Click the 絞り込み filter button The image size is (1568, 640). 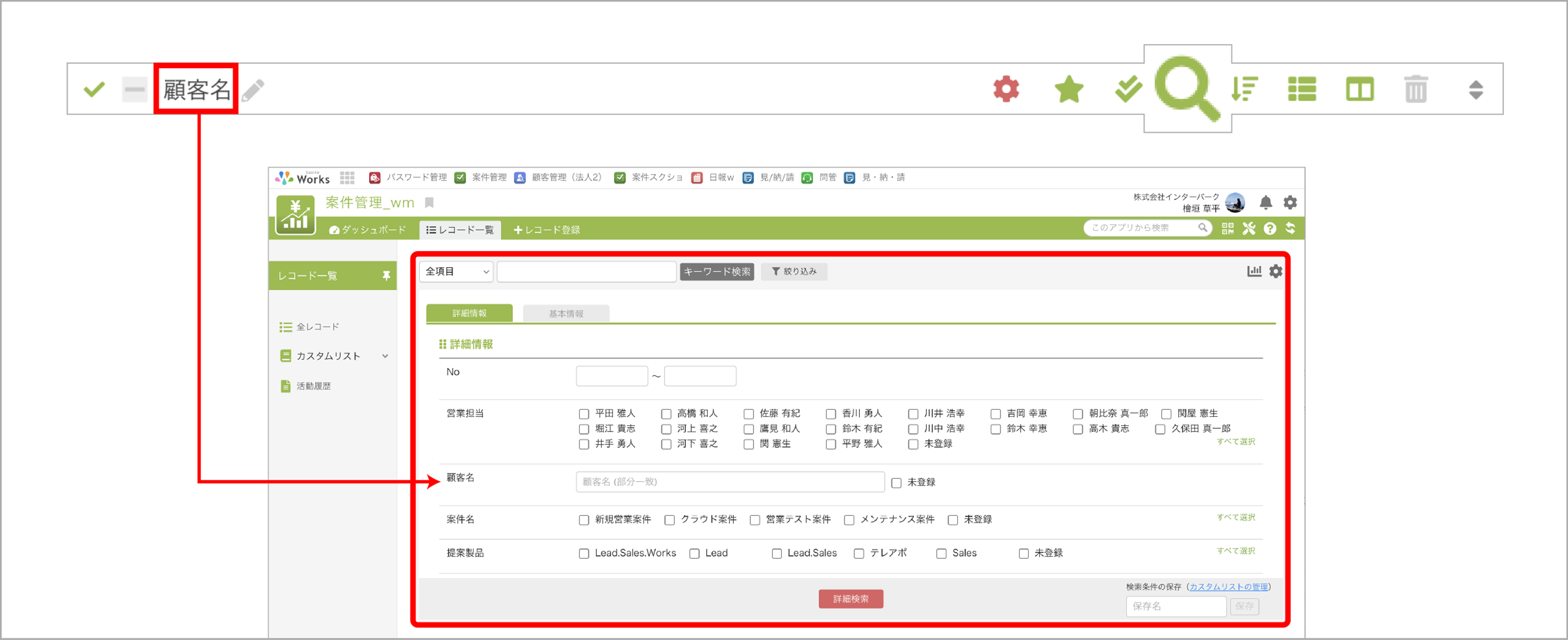(x=794, y=272)
